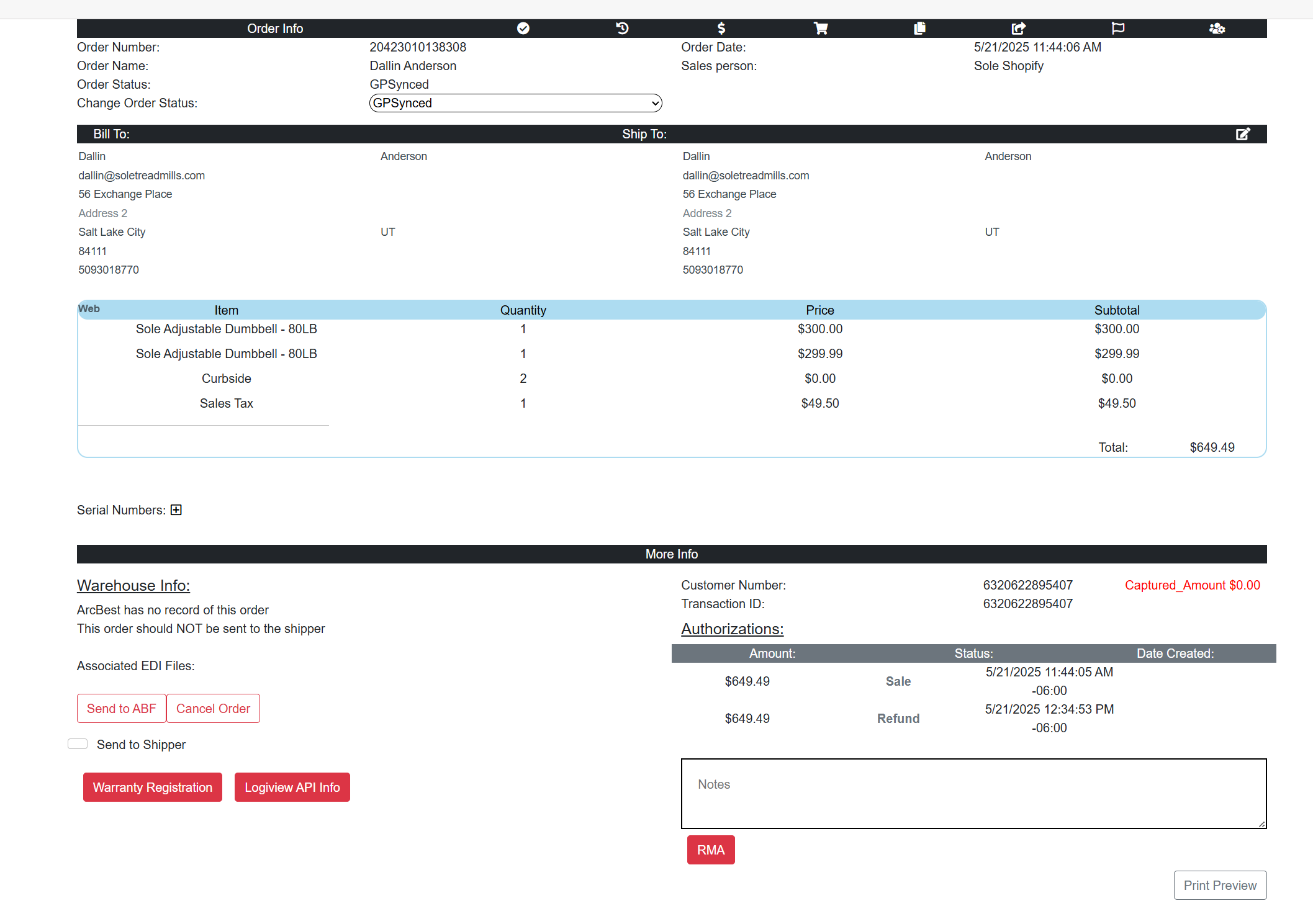Click the copy documents icon
1313x924 pixels.
[x=919, y=29]
